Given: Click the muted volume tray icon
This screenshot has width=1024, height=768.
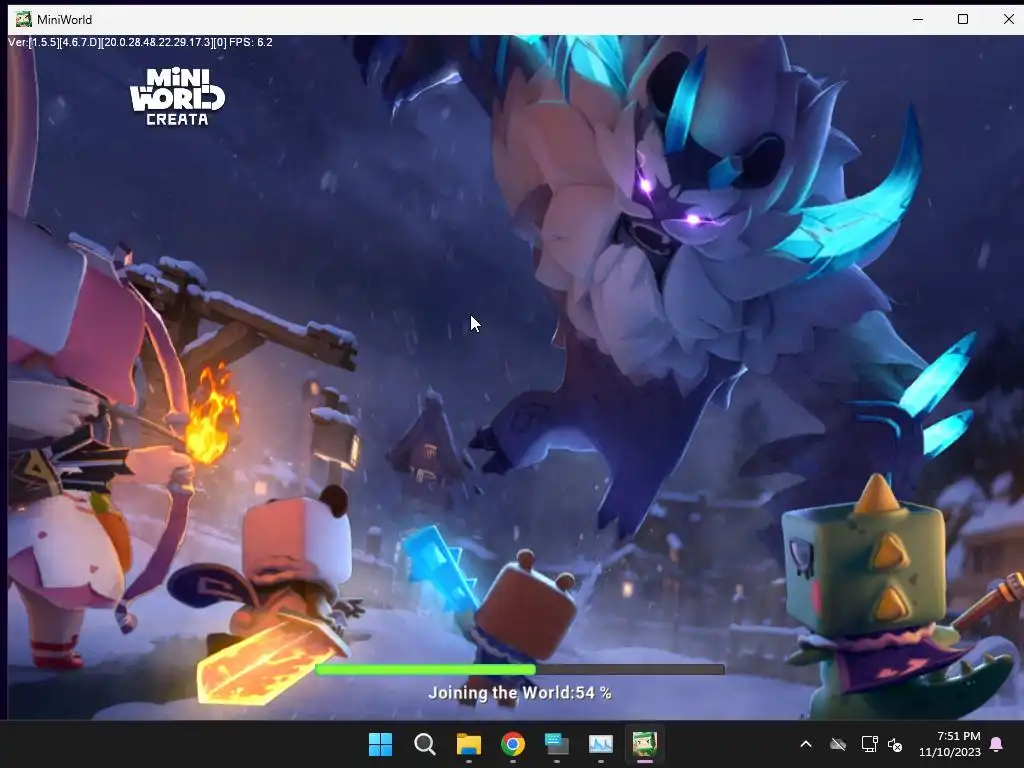Looking at the screenshot, I should point(895,744).
